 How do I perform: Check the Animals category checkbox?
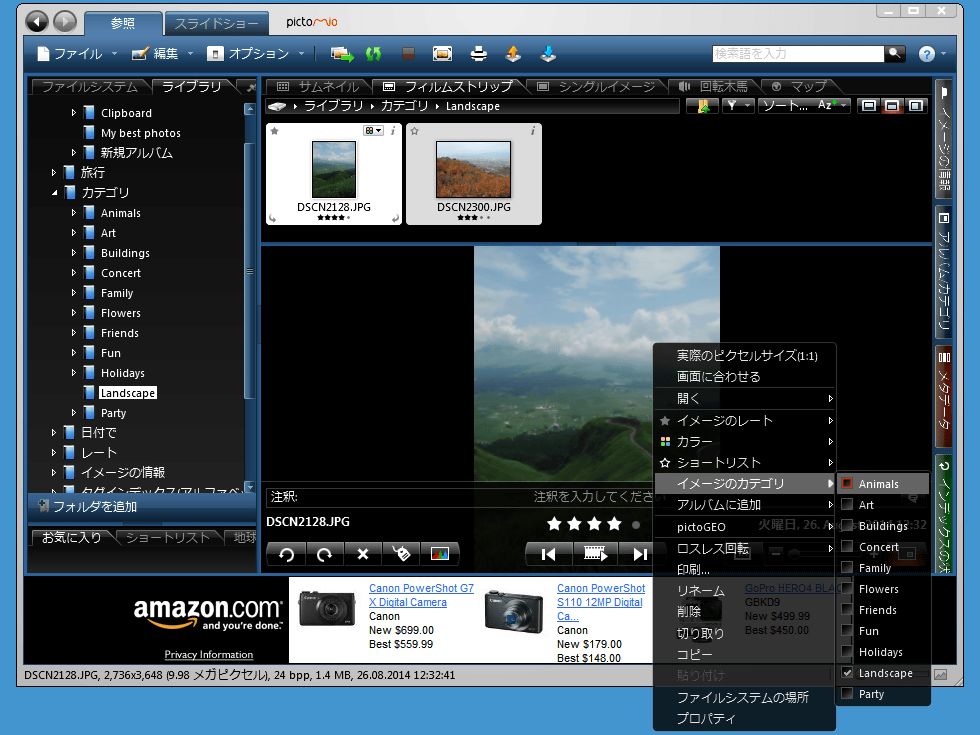(848, 483)
